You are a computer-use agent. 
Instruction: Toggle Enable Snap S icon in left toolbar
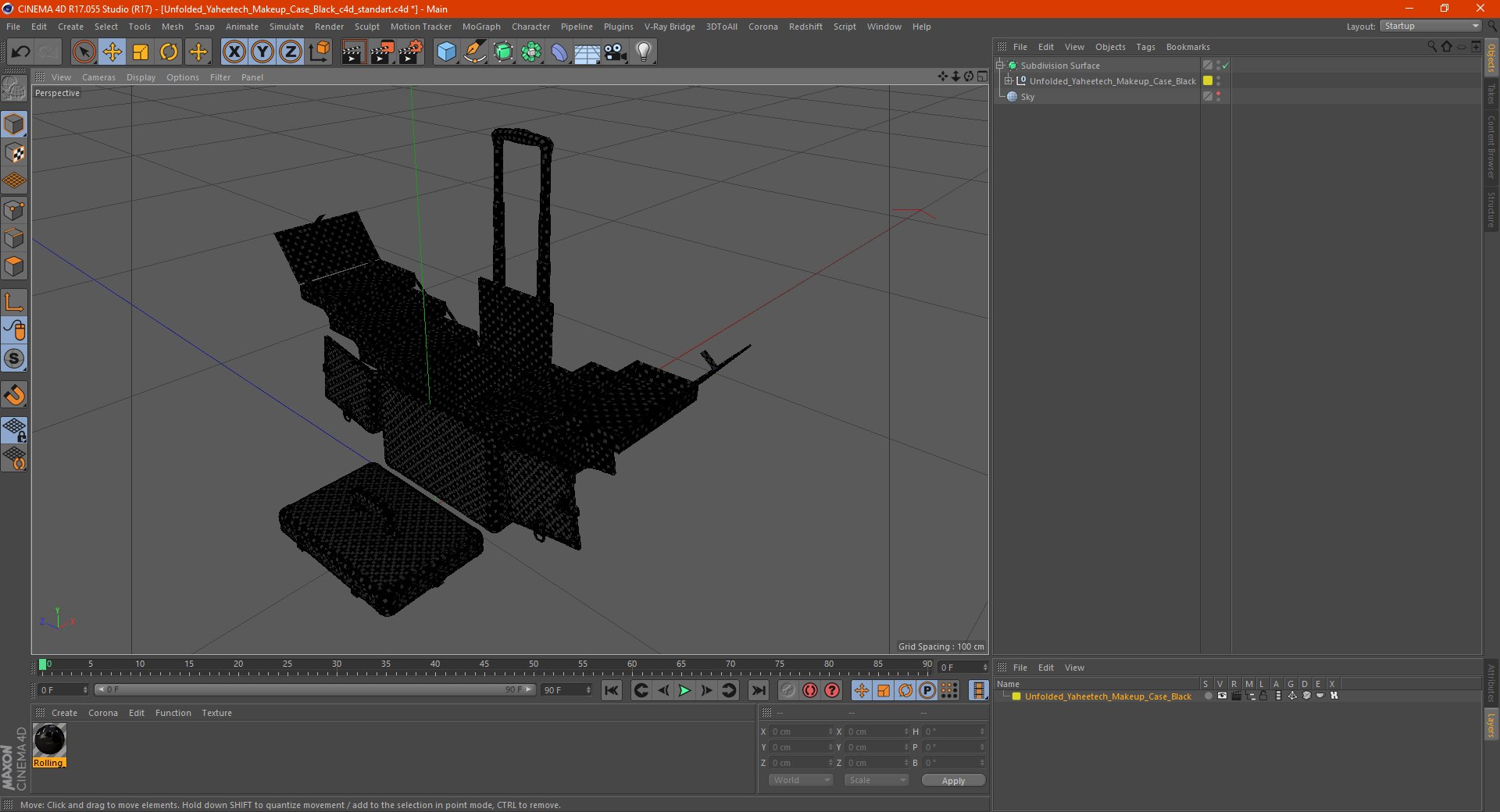pos(14,359)
